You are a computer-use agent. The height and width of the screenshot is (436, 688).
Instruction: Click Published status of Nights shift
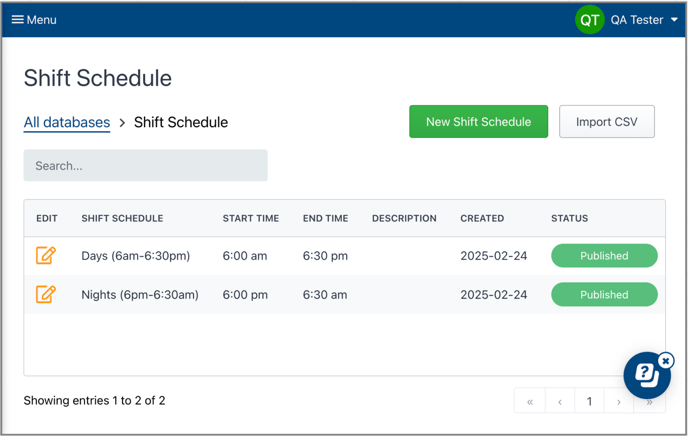coord(604,295)
